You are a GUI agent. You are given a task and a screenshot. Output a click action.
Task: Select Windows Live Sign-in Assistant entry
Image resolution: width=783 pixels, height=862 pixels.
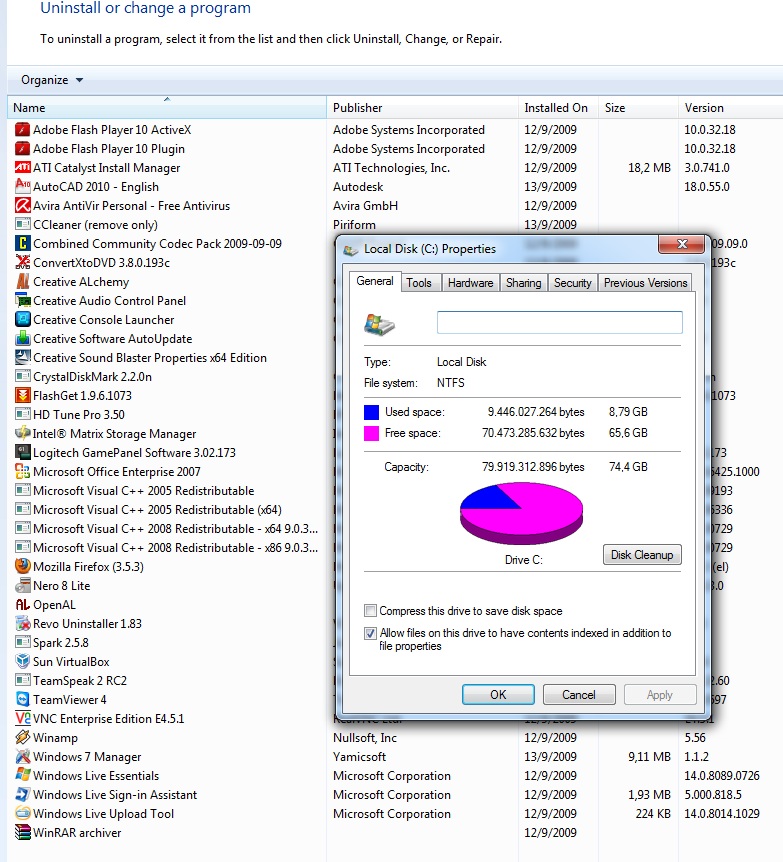coord(115,794)
